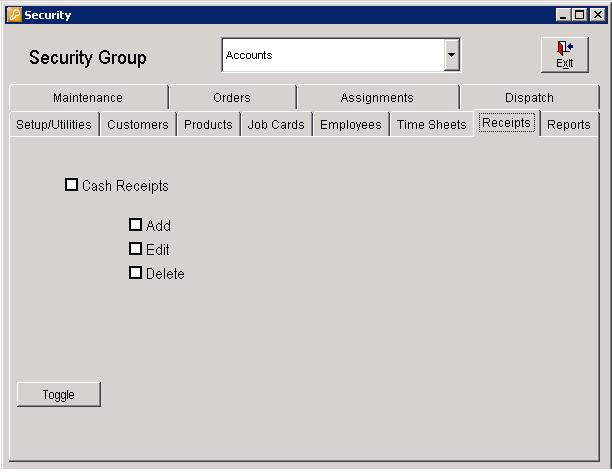Click the Security window title bar icon
The image size is (612, 474).
pyautogui.click(x=14, y=15)
